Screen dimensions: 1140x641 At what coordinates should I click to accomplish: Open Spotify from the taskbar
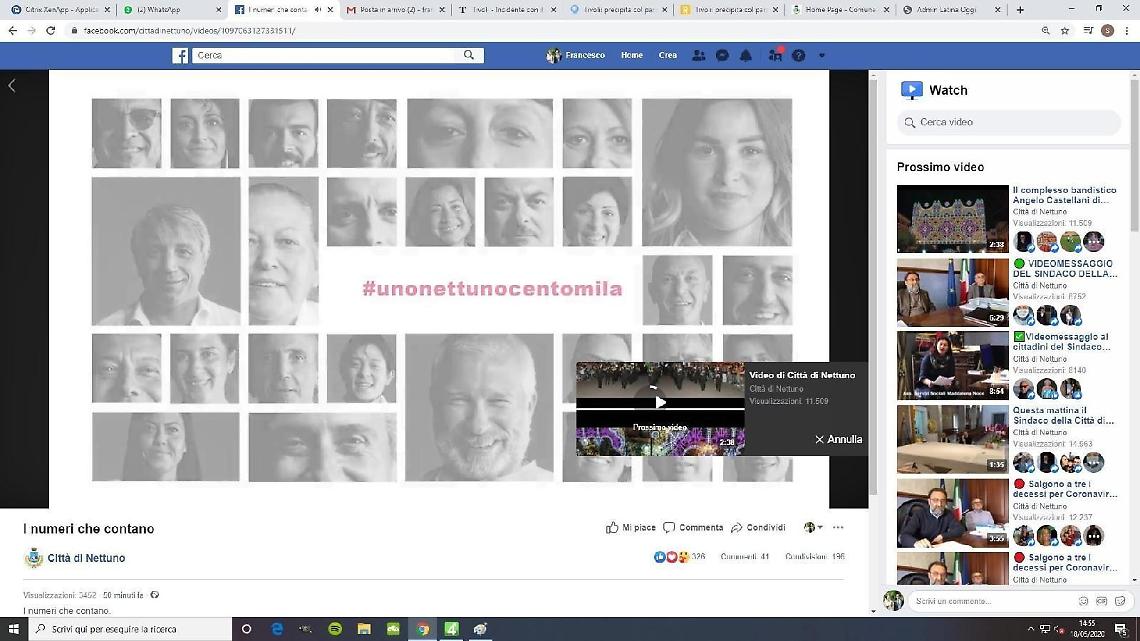(x=335, y=629)
